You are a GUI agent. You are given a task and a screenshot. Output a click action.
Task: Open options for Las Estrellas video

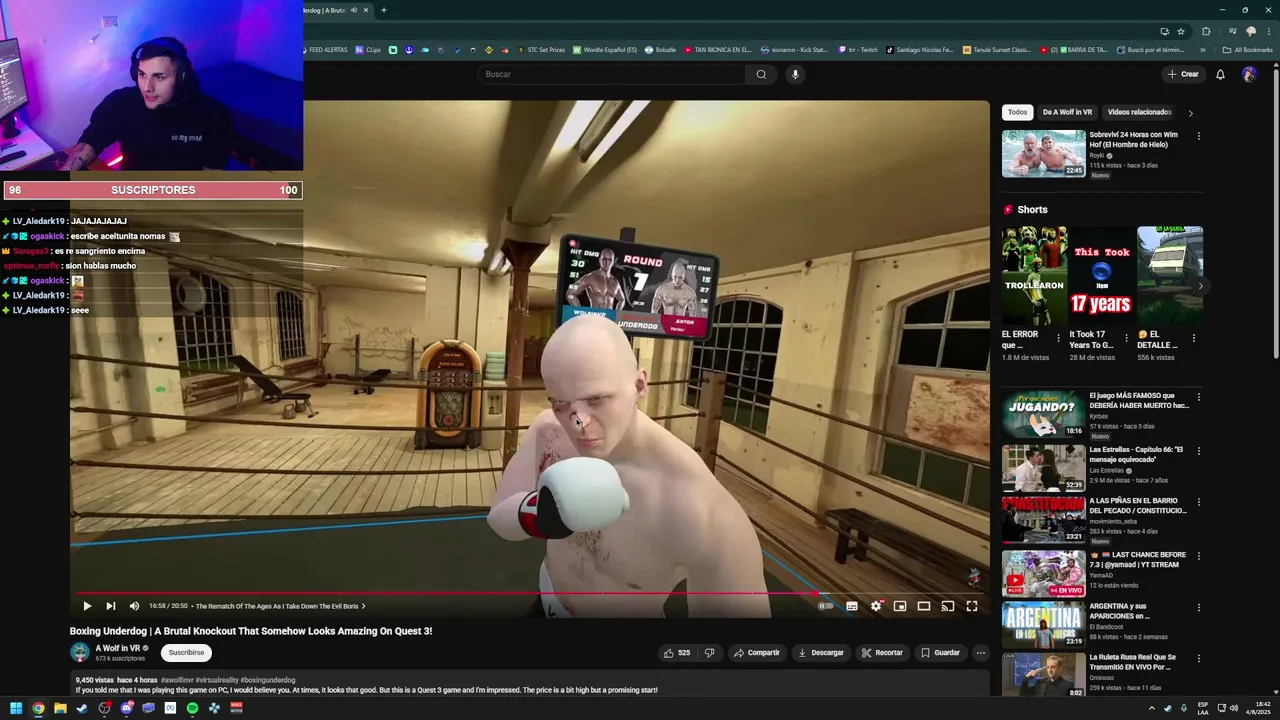(x=1198, y=451)
